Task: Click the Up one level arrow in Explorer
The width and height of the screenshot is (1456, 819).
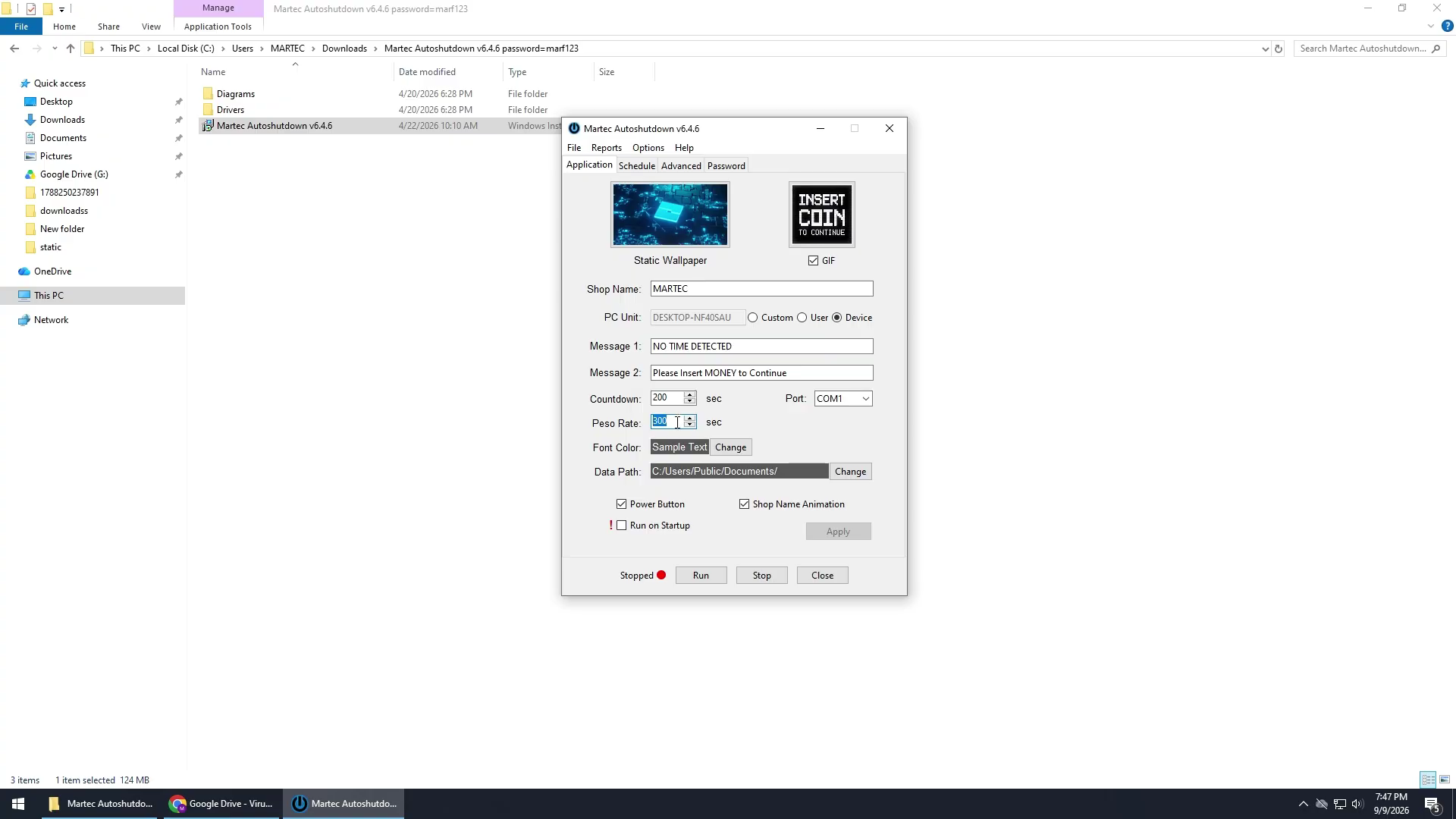Action: pos(71,49)
